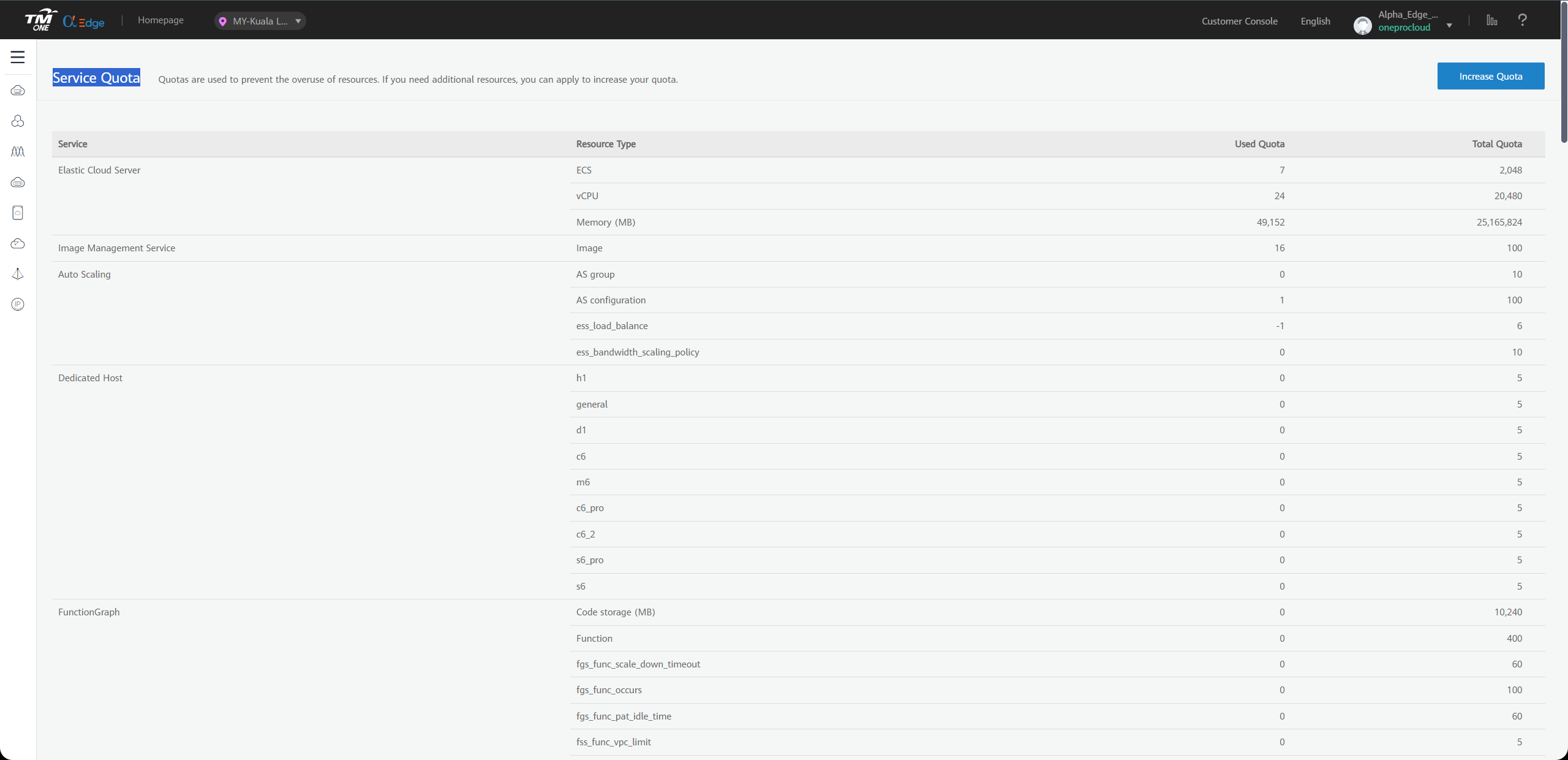The image size is (1568, 760).
Task: Click the FunctionGraph service row
Action: click(x=89, y=612)
